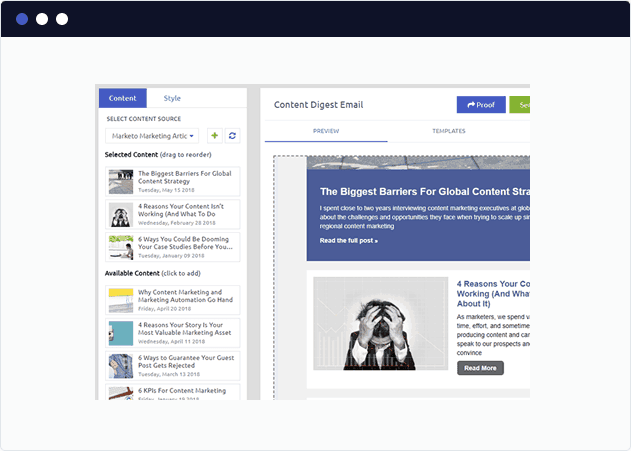Click the Read More button
This screenshot has height=451, width=631.
pos(480,368)
